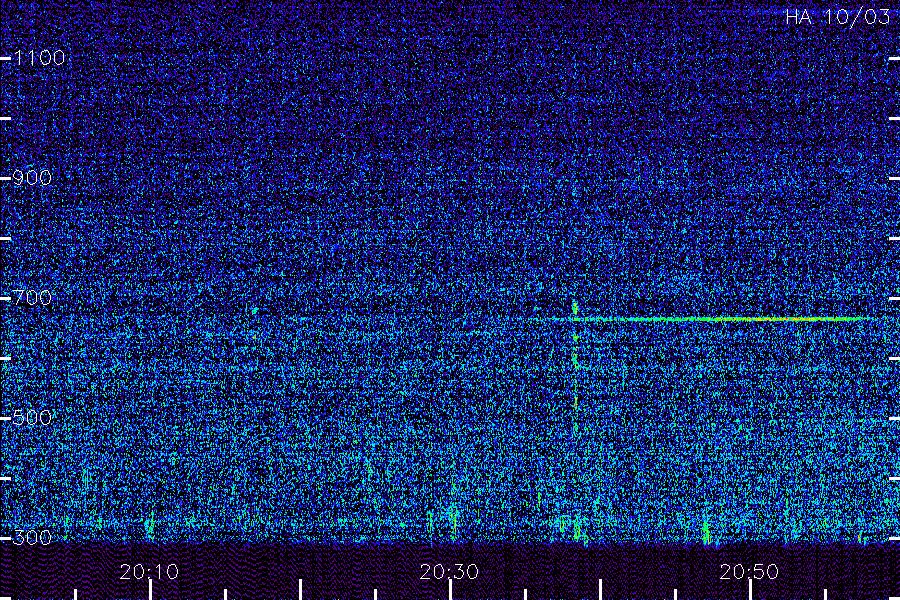Click the 20:10 time axis label
The height and width of the screenshot is (600, 900).
coord(149,572)
